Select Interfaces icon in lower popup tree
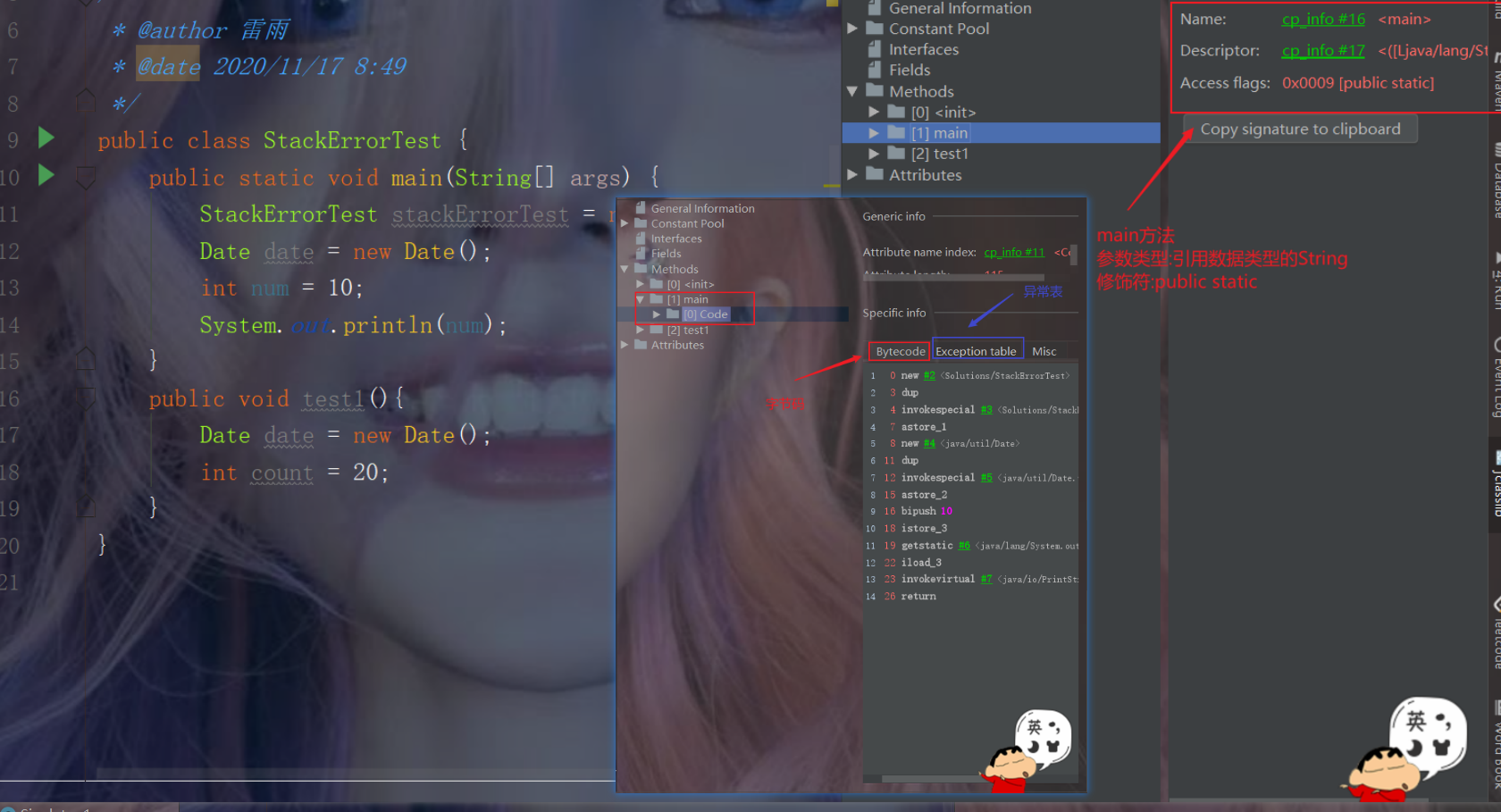 pos(641,239)
